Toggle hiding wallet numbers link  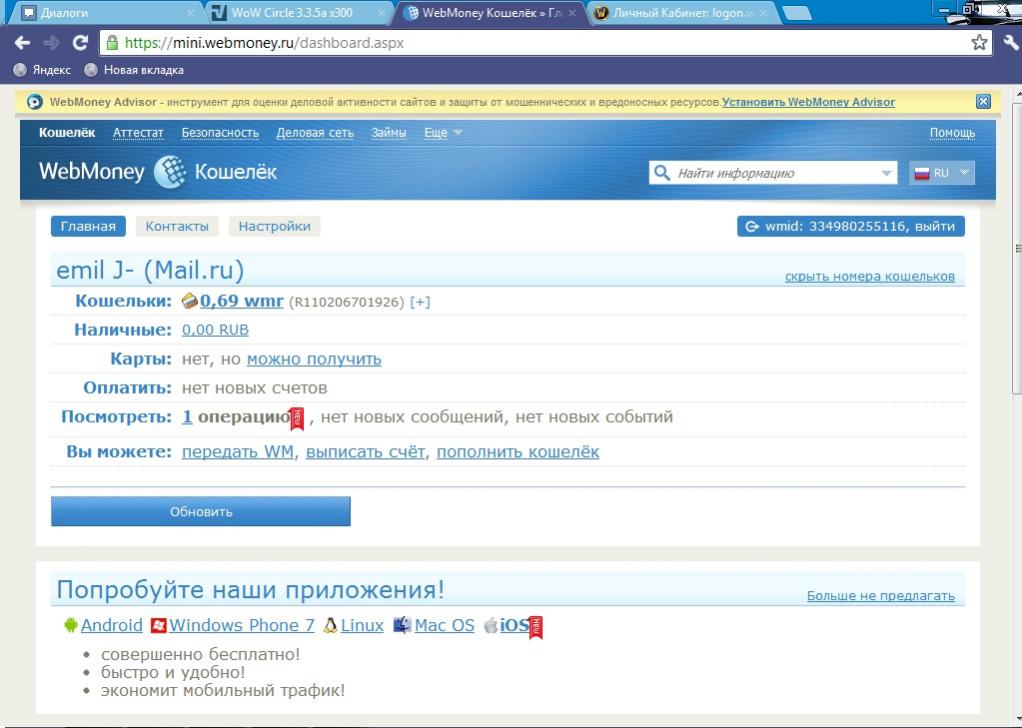point(869,277)
